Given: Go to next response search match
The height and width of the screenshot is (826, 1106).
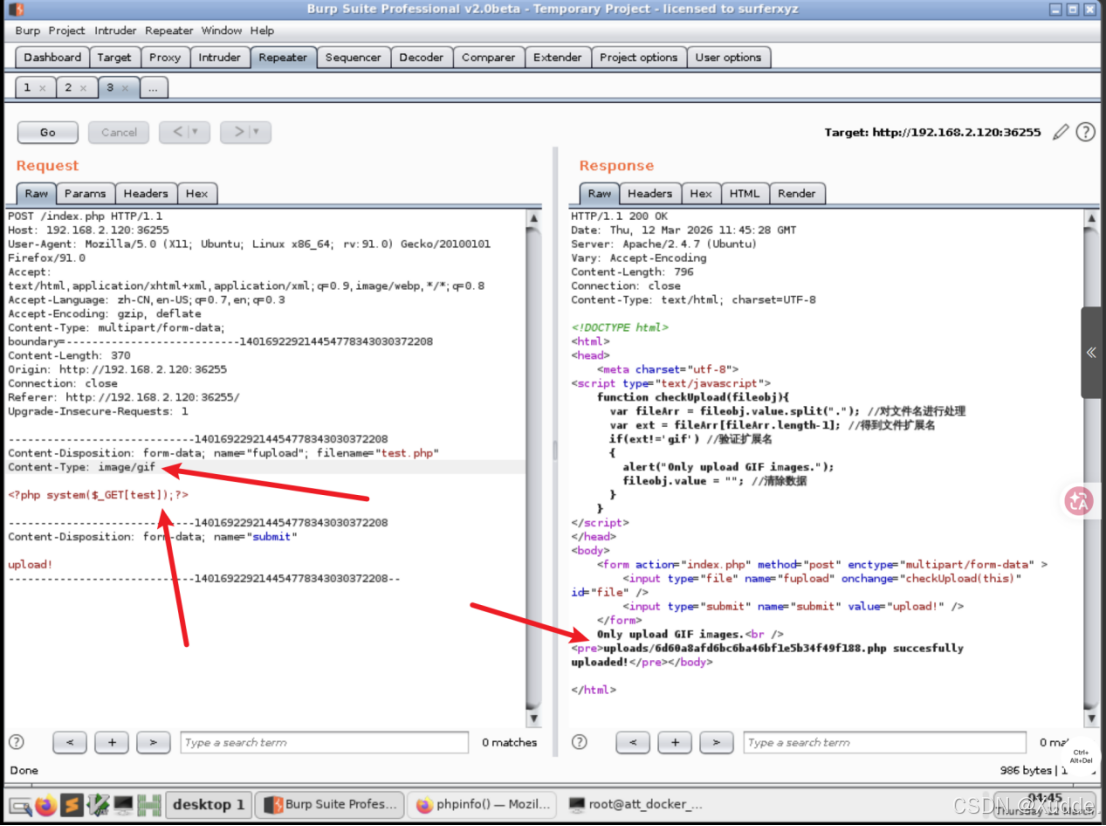Looking at the screenshot, I should [x=717, y=742].
